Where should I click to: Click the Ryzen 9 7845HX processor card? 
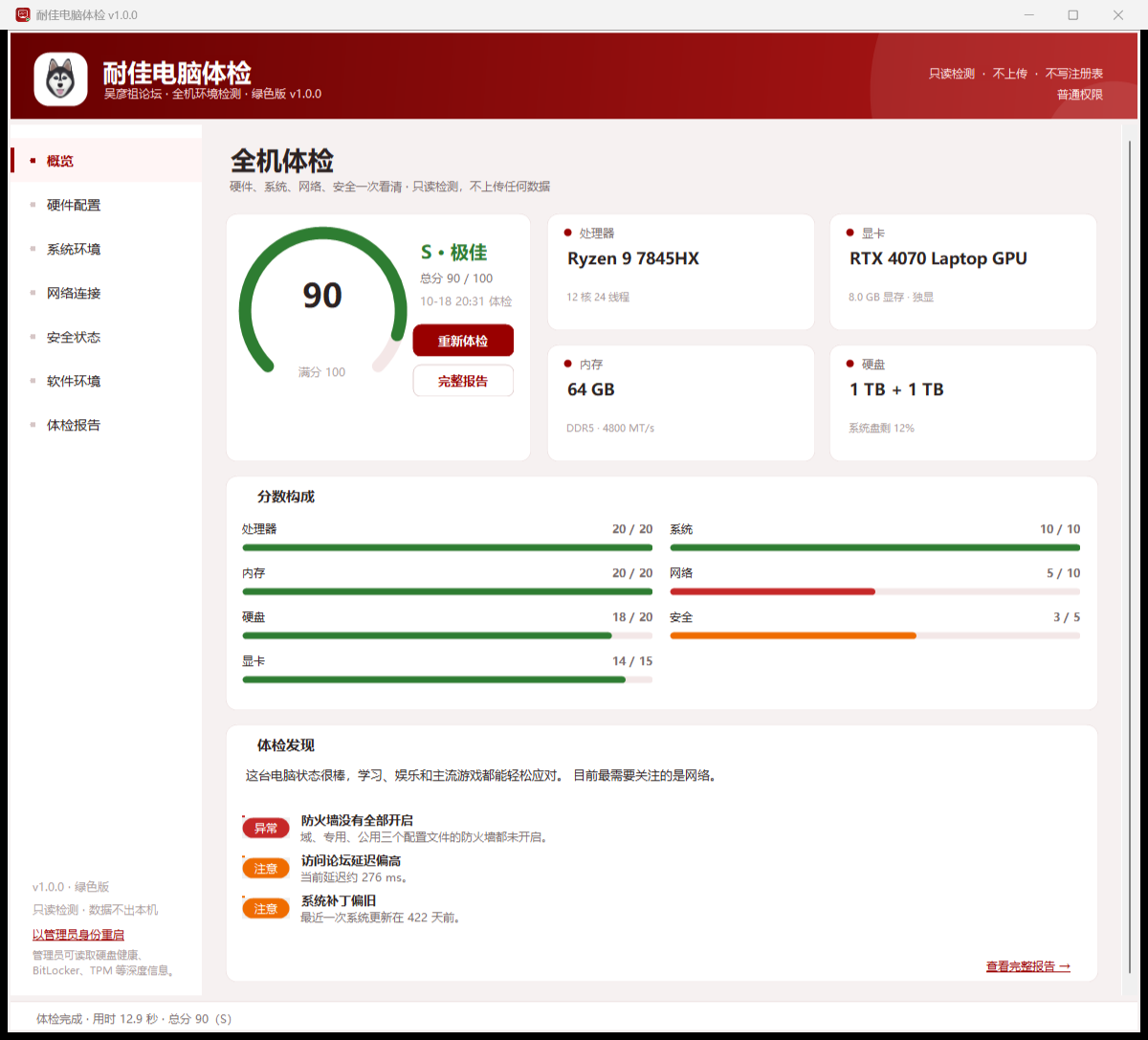[x=681, y=272]
